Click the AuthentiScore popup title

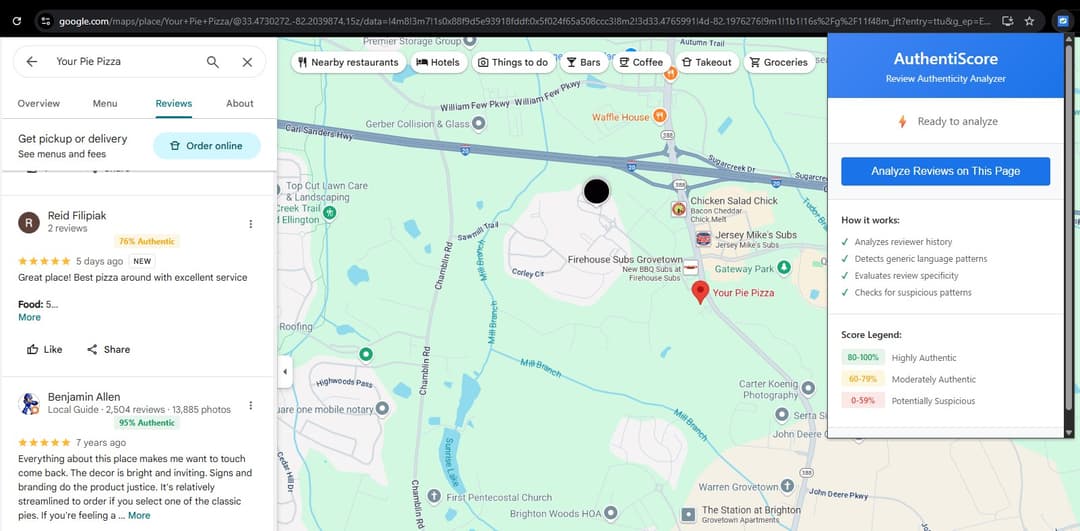945,59
